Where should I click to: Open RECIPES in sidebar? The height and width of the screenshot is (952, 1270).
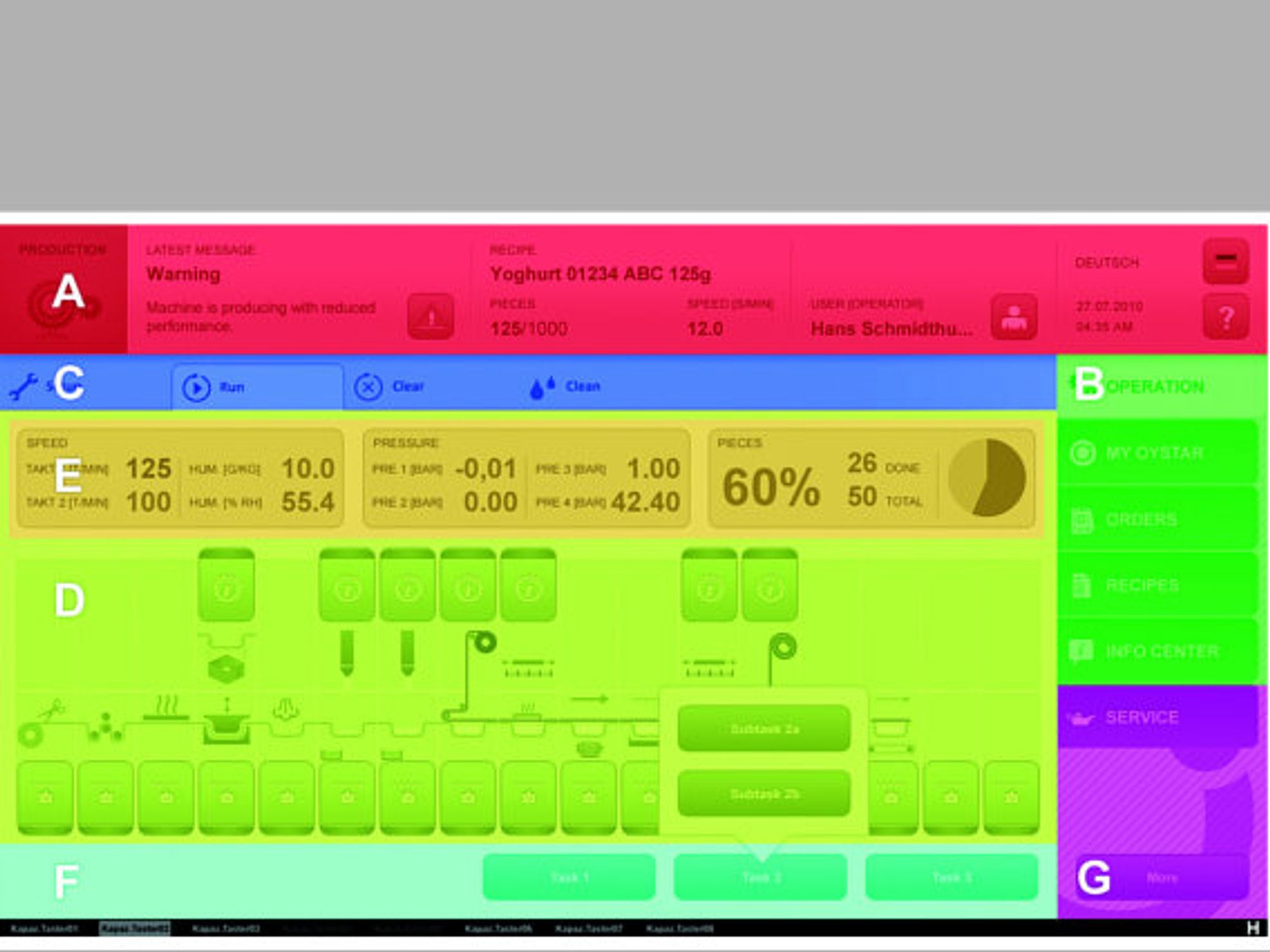coord(1158,585)
